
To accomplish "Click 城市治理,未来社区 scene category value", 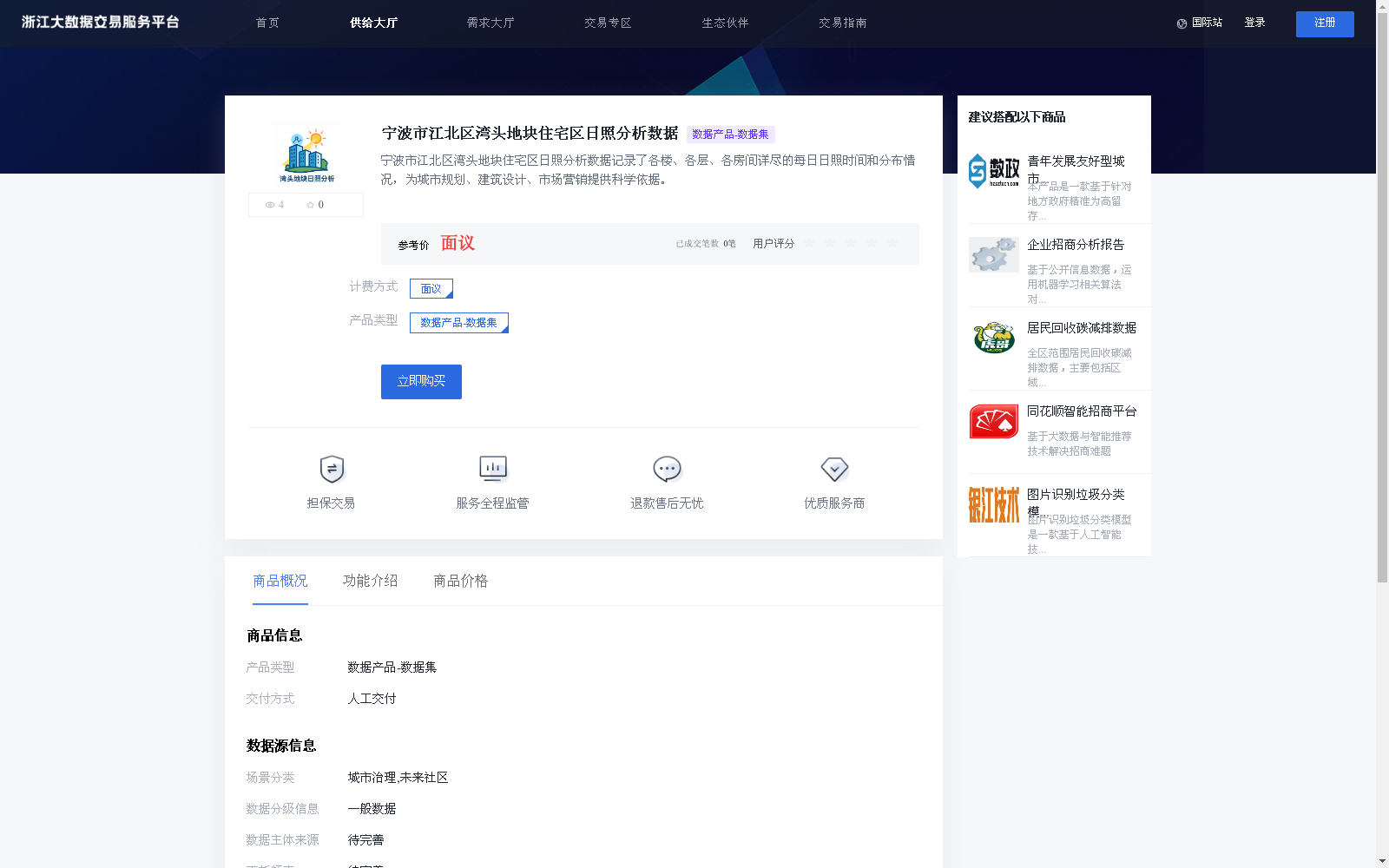I will coord(398,778).
